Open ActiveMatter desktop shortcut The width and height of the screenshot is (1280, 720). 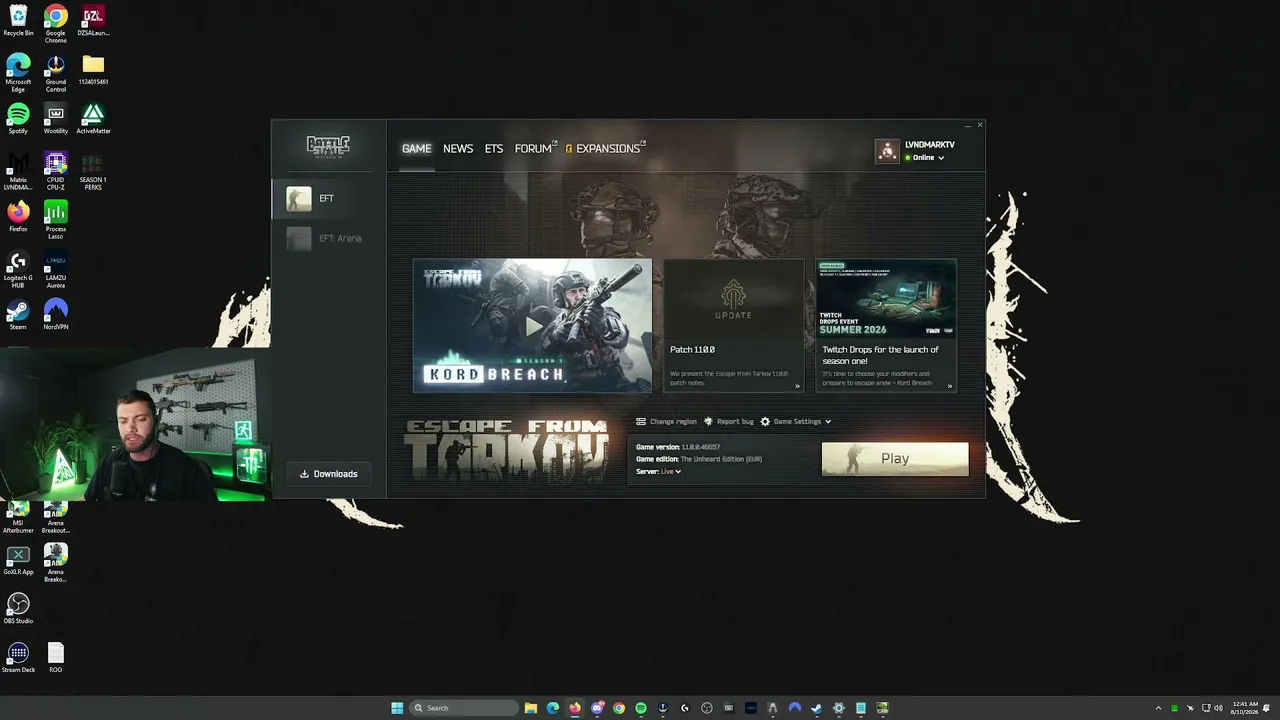[x=93, y=119]
